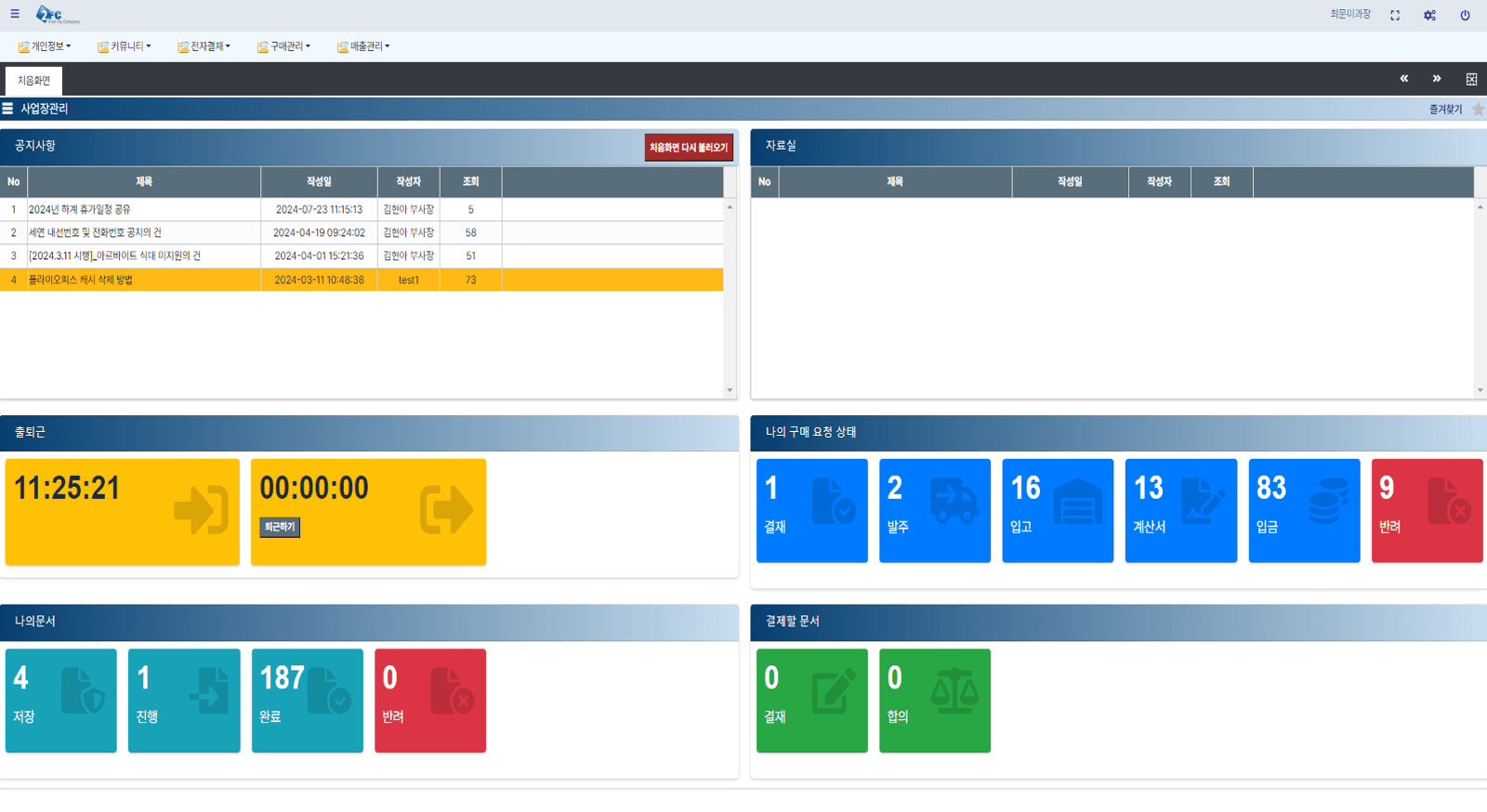The image size is (1487, 812).
Task: Expand the 전자결재 dropdown menu
Action: [x=204, y=46]
